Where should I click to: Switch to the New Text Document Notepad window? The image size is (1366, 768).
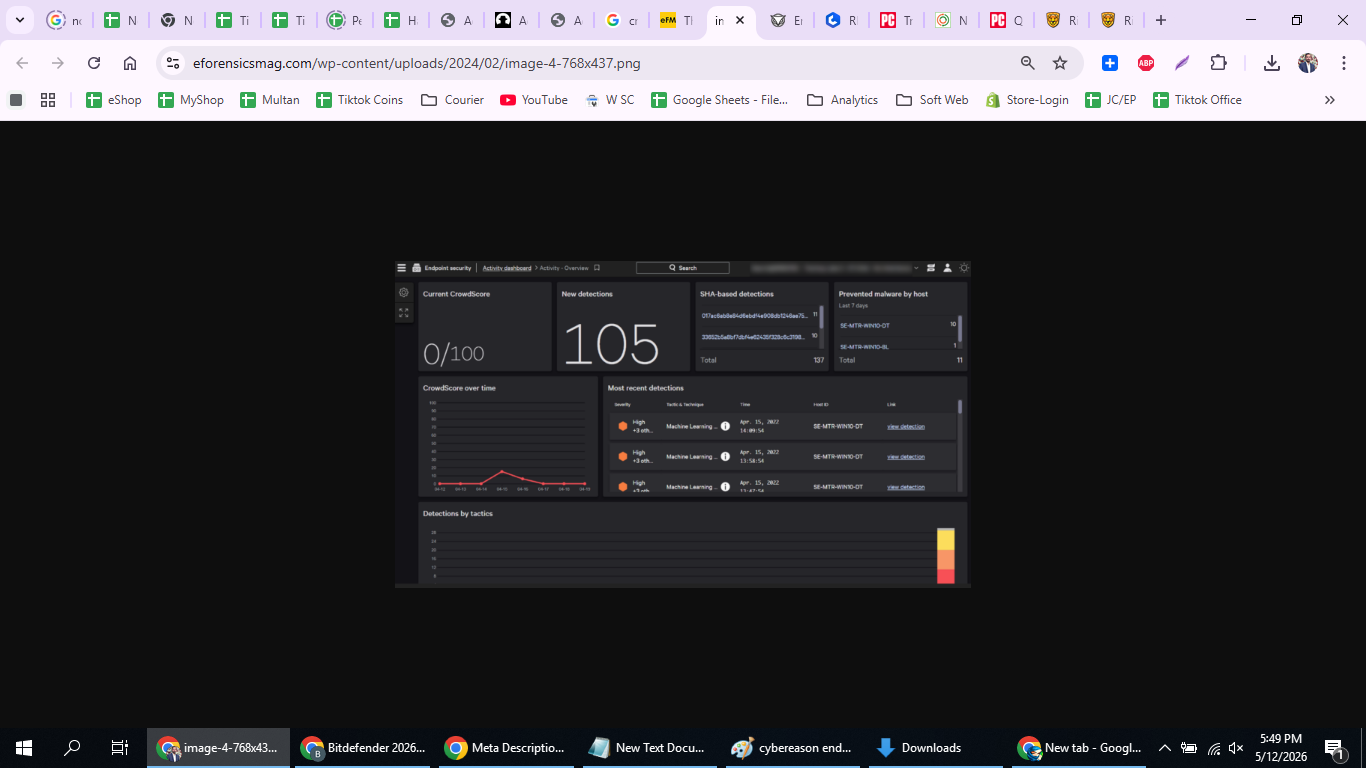coord(651,748)
